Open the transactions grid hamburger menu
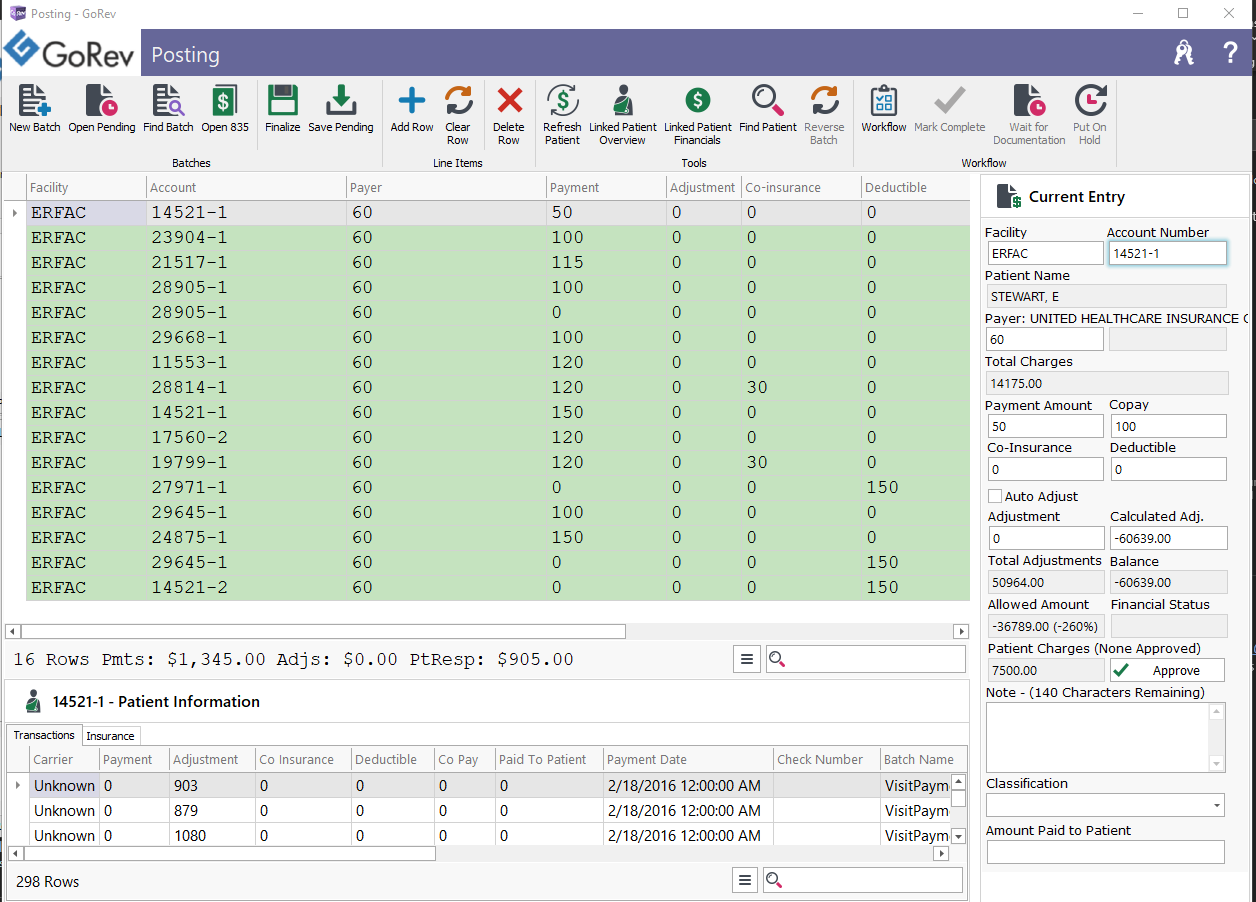 coord(745,880)
